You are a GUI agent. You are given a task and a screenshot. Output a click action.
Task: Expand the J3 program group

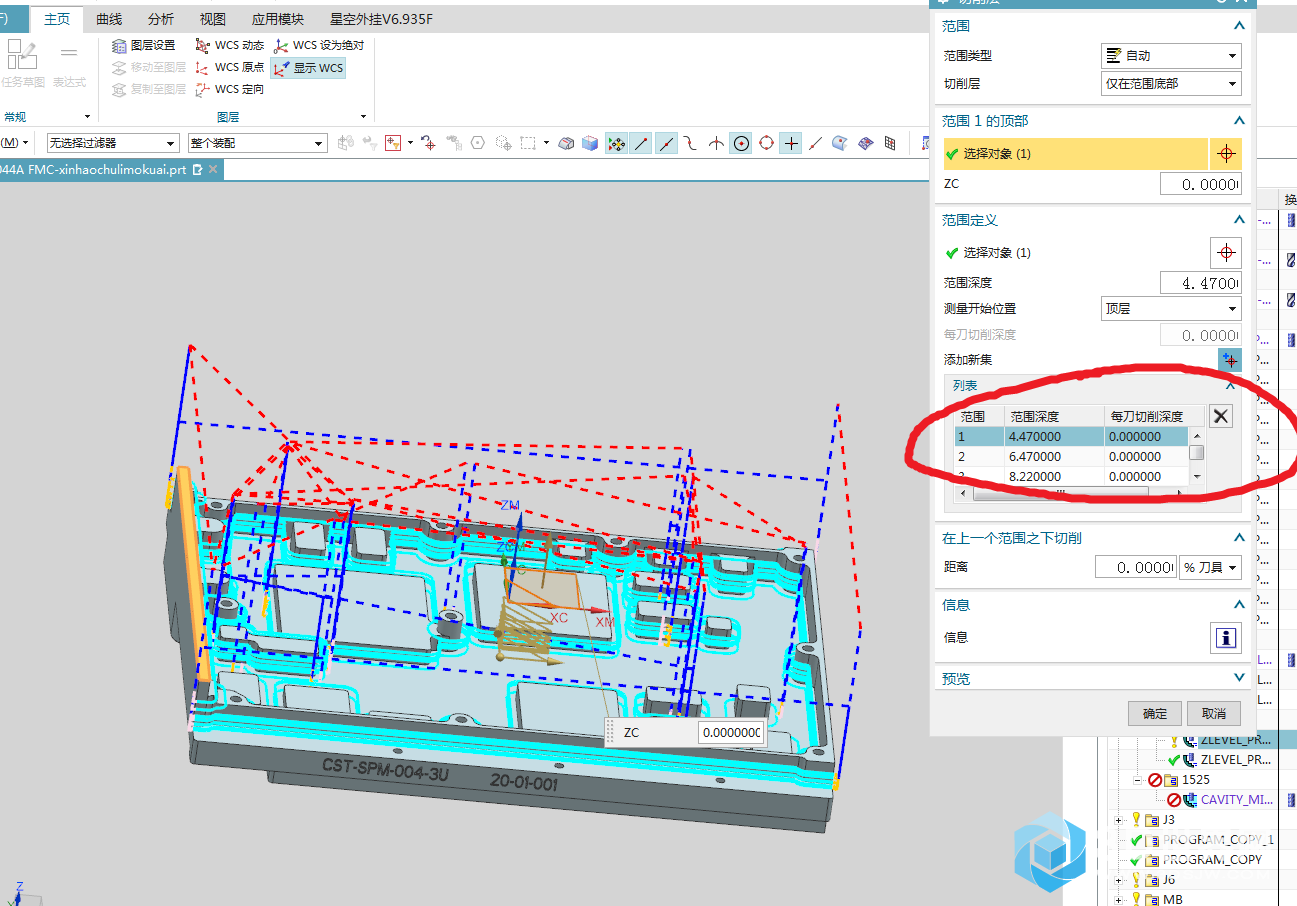click(1118, 820)
